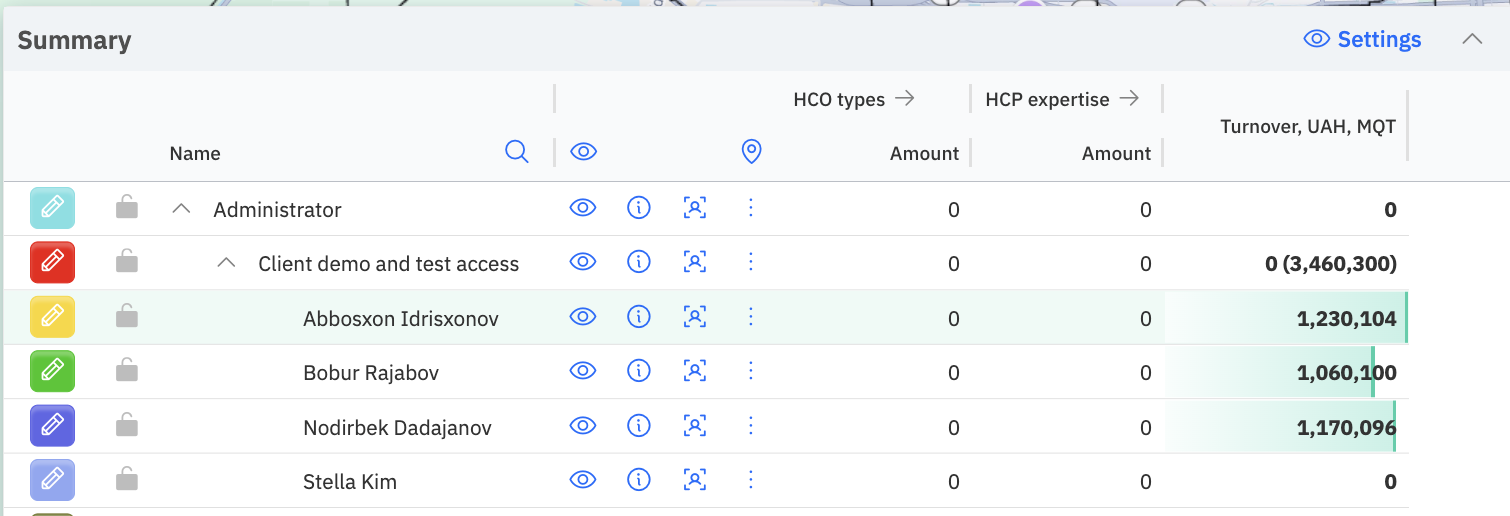Open info icon for Administrator
Image resolution: width=1510 pixels, height=516 pixels.
pyautogui.click(x=639, y=208)
